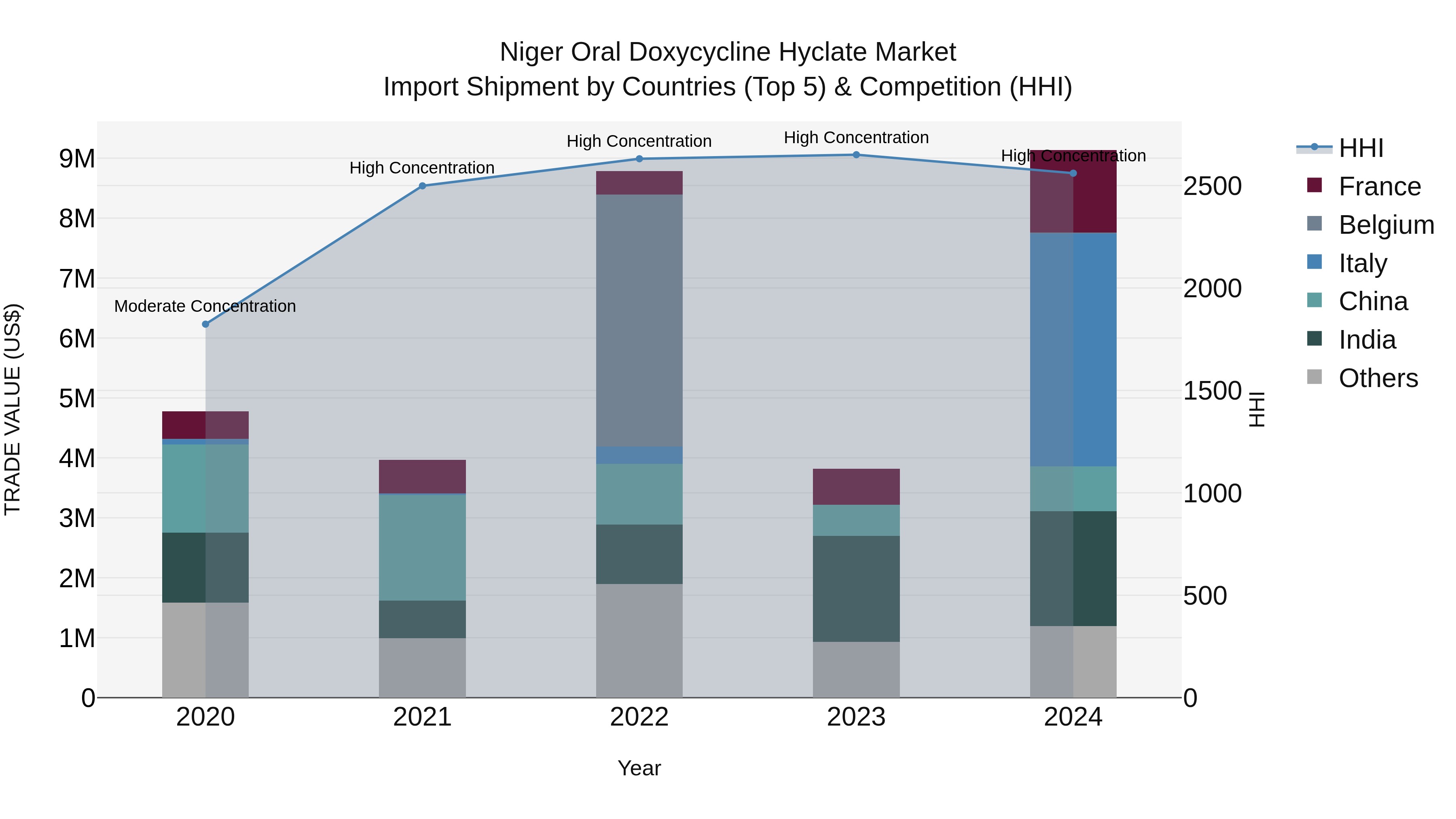Click the 5M y-axis tick label
This screenshot has width=1456, height=819.
(77, 398)
